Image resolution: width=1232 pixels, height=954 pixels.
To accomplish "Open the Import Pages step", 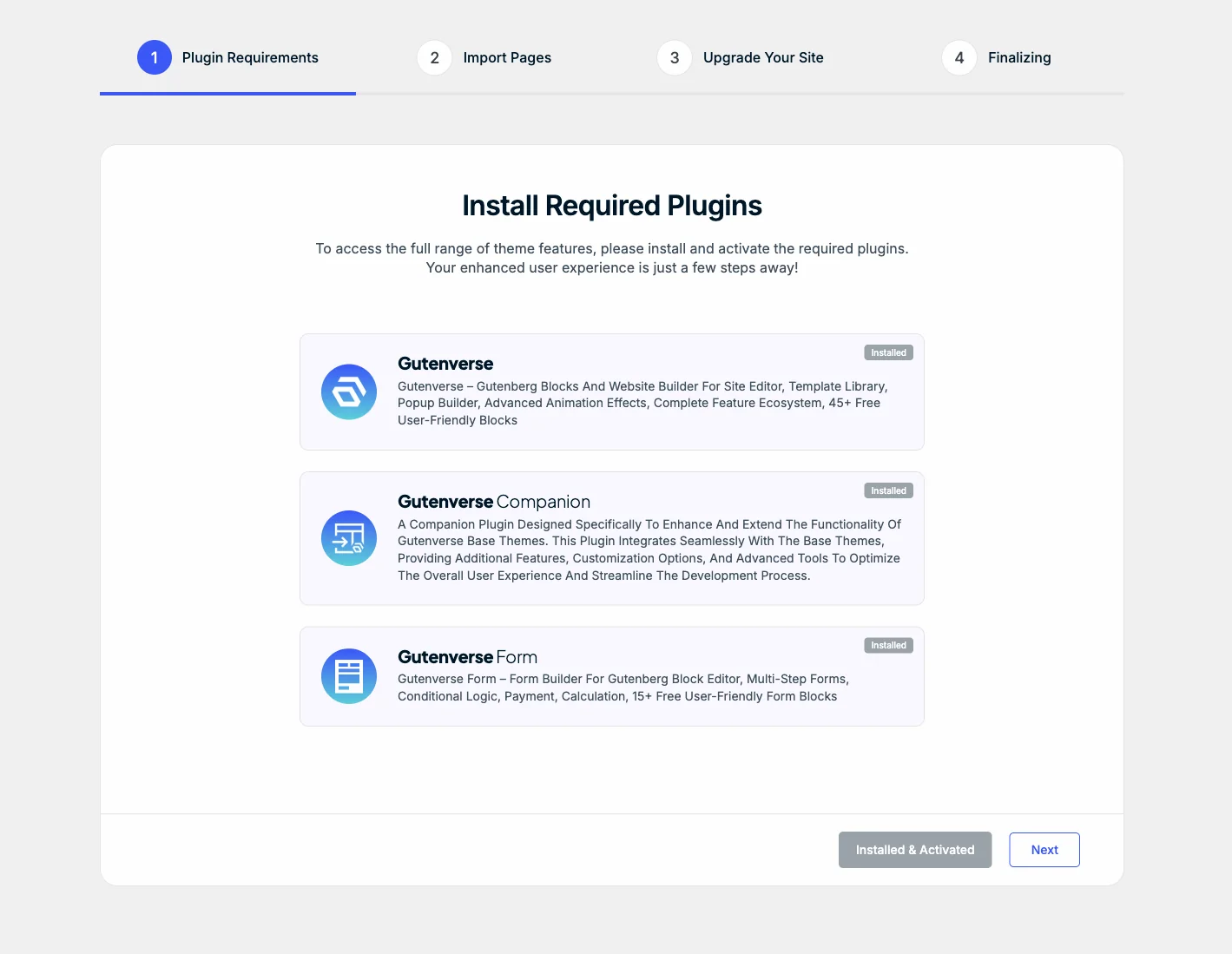I will point(507,57).
